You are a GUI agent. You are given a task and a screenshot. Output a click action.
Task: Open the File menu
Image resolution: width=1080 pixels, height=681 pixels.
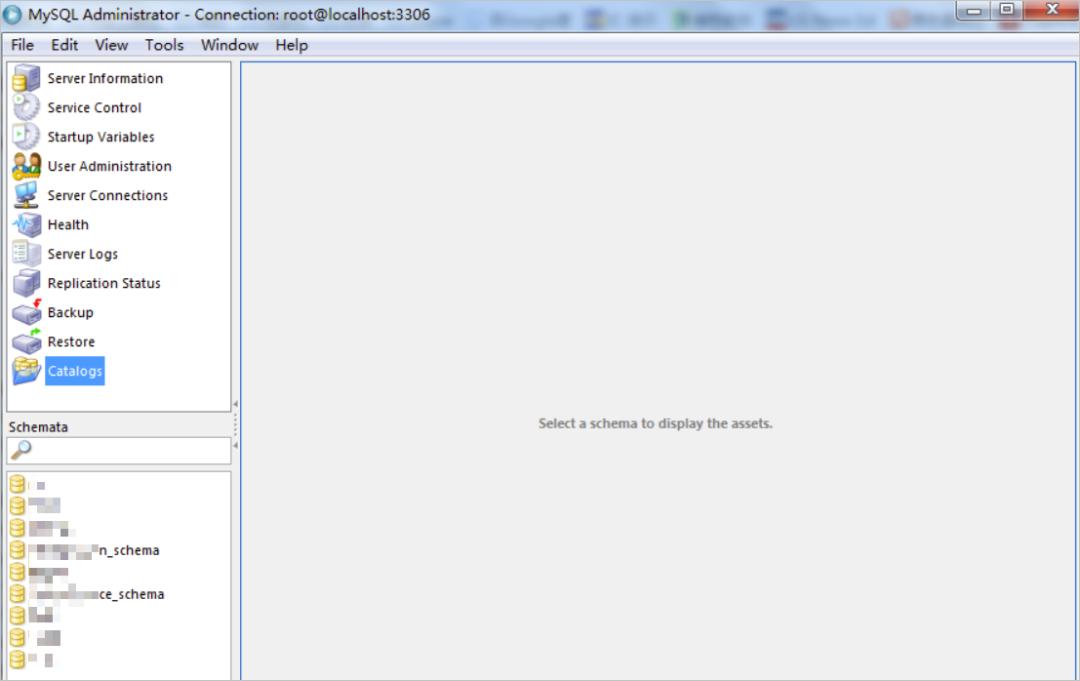pyautogui.click(x=22, y=45)
